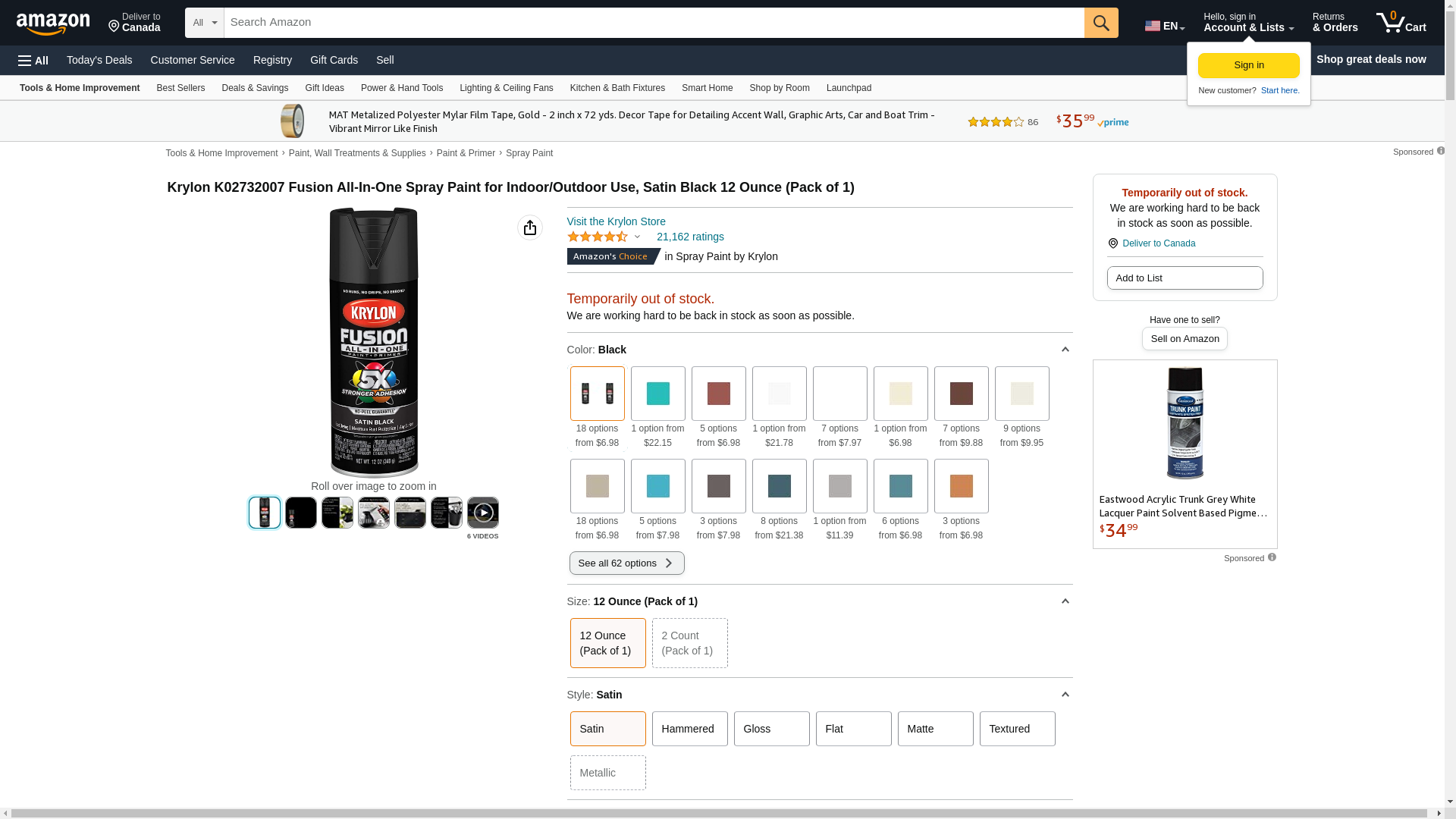The image size is (1456, 819).
Task: Click the Sponsored info icon under the trunk paint ad
Action: (1272, 557)
